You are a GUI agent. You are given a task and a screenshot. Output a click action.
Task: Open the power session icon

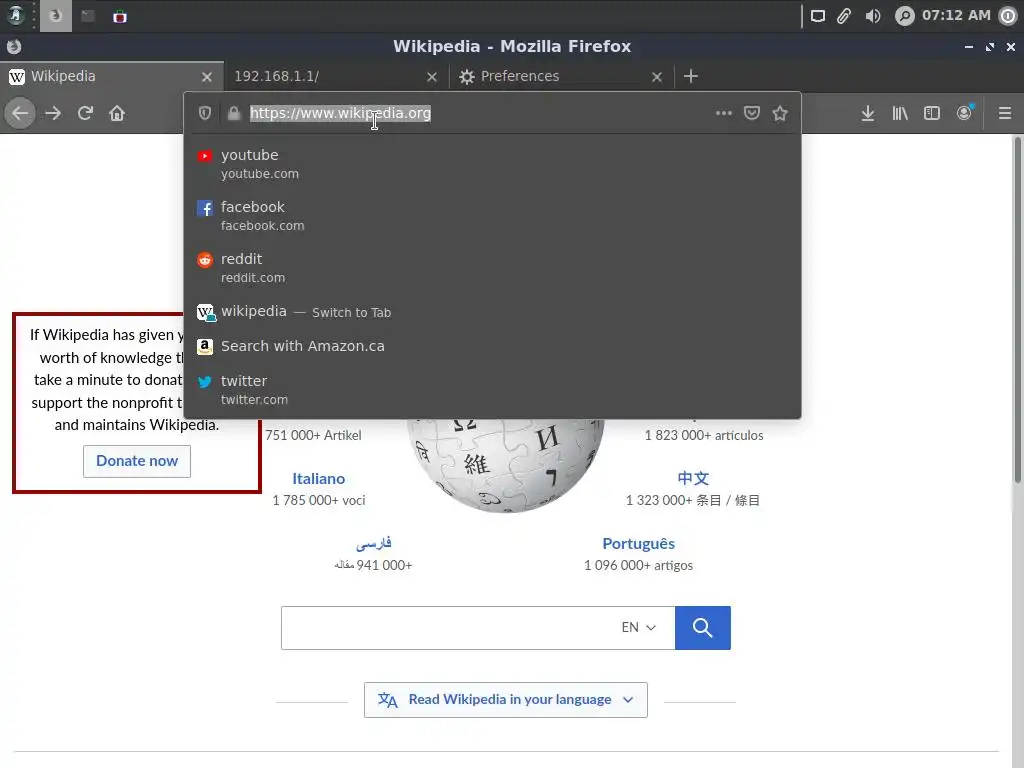[1008, 16]
